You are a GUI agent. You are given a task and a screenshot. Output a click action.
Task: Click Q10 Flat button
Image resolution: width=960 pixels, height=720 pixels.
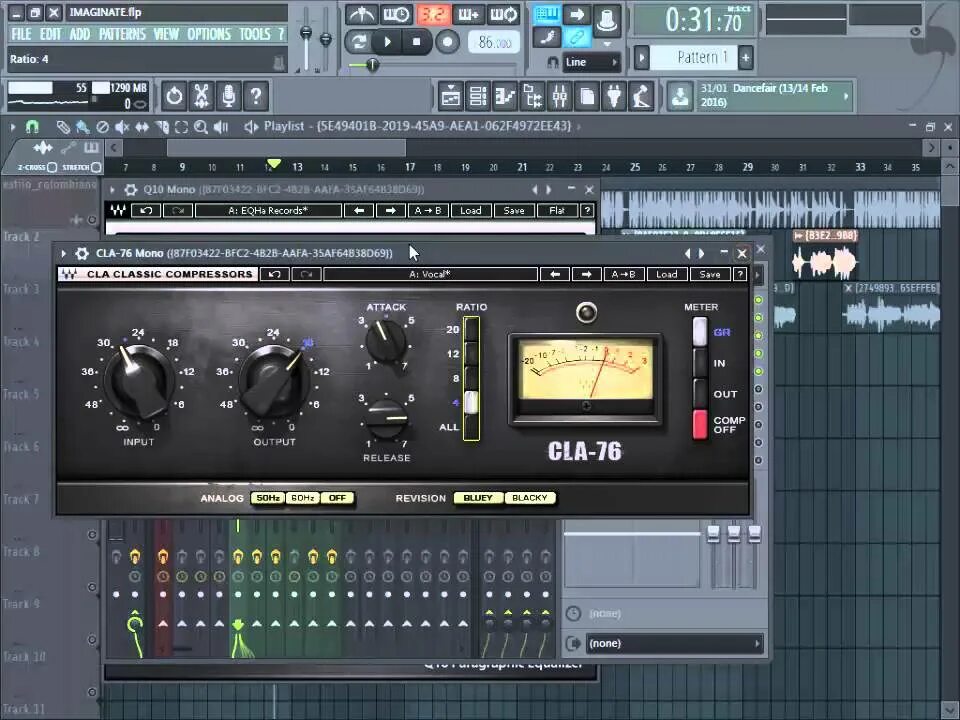[x=557, y=211]
